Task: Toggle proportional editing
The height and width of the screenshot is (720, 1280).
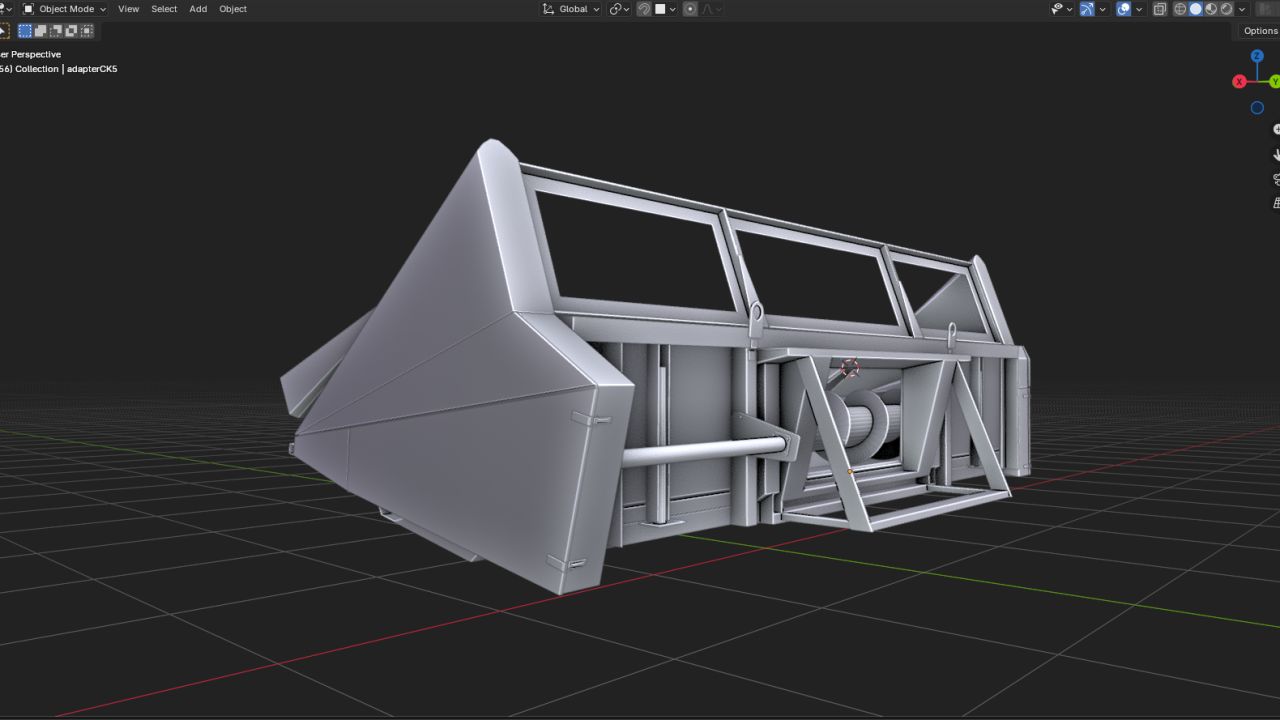Action: (690, 9)
